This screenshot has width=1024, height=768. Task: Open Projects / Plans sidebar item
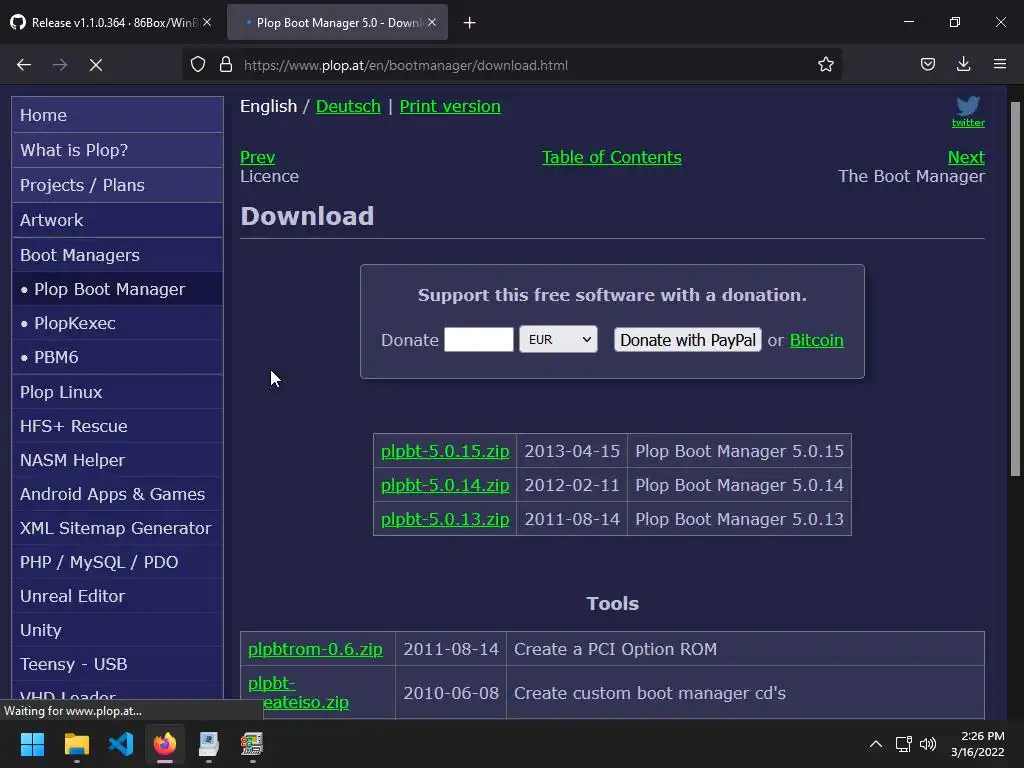click(x=118, y=185)
